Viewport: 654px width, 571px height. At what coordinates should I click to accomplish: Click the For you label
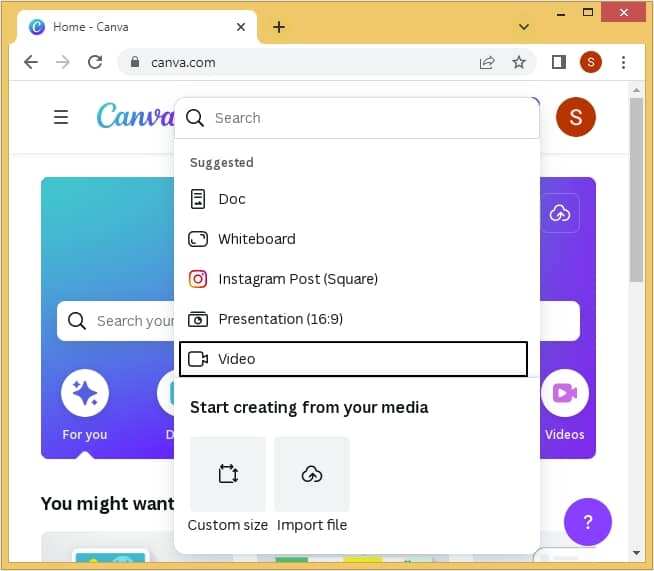85,435
